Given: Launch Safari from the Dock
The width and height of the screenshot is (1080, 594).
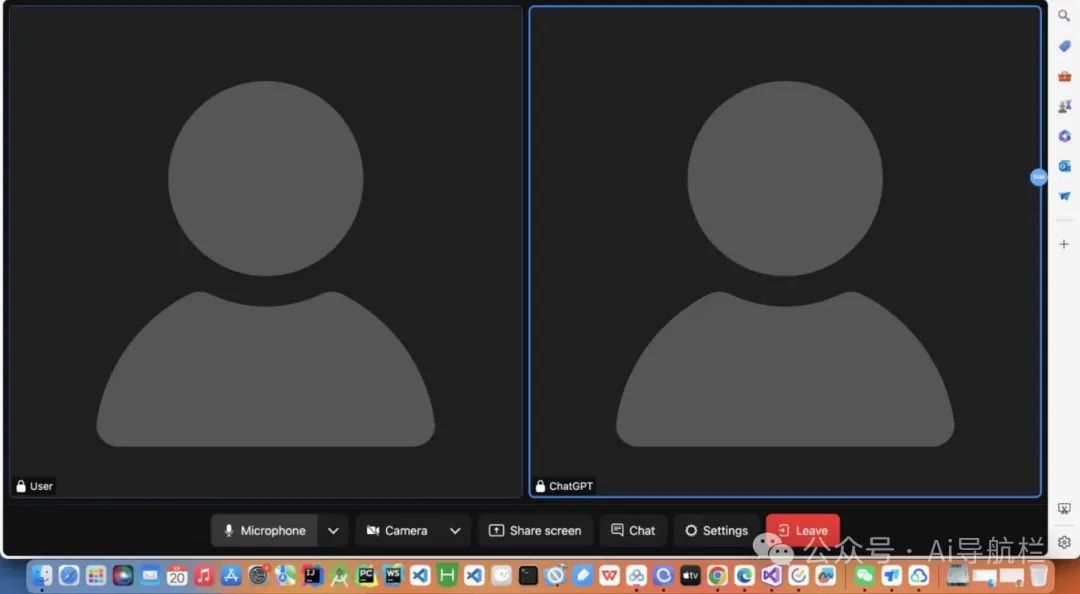Looking at the screenshot, I should point(69,575).
